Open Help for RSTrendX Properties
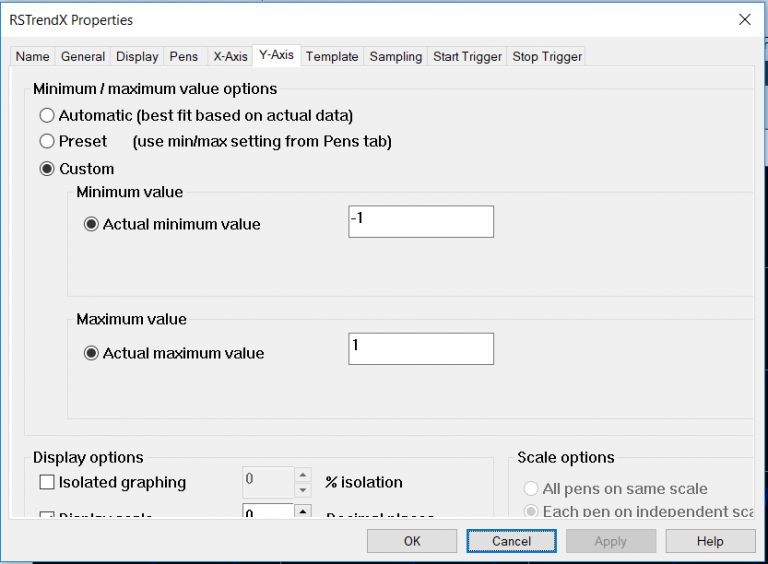Image resolution: width=768 pixels, height=564 pixels. 709,541
